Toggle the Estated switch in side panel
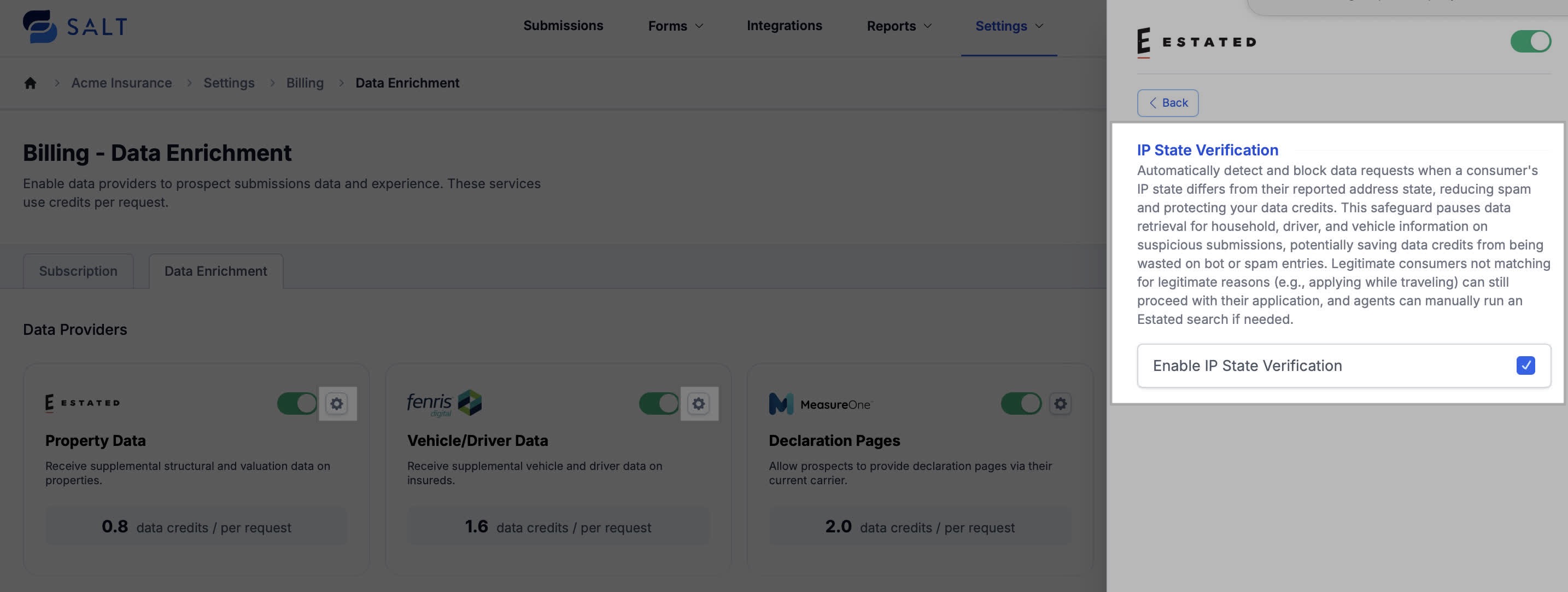 [1530, 42]
